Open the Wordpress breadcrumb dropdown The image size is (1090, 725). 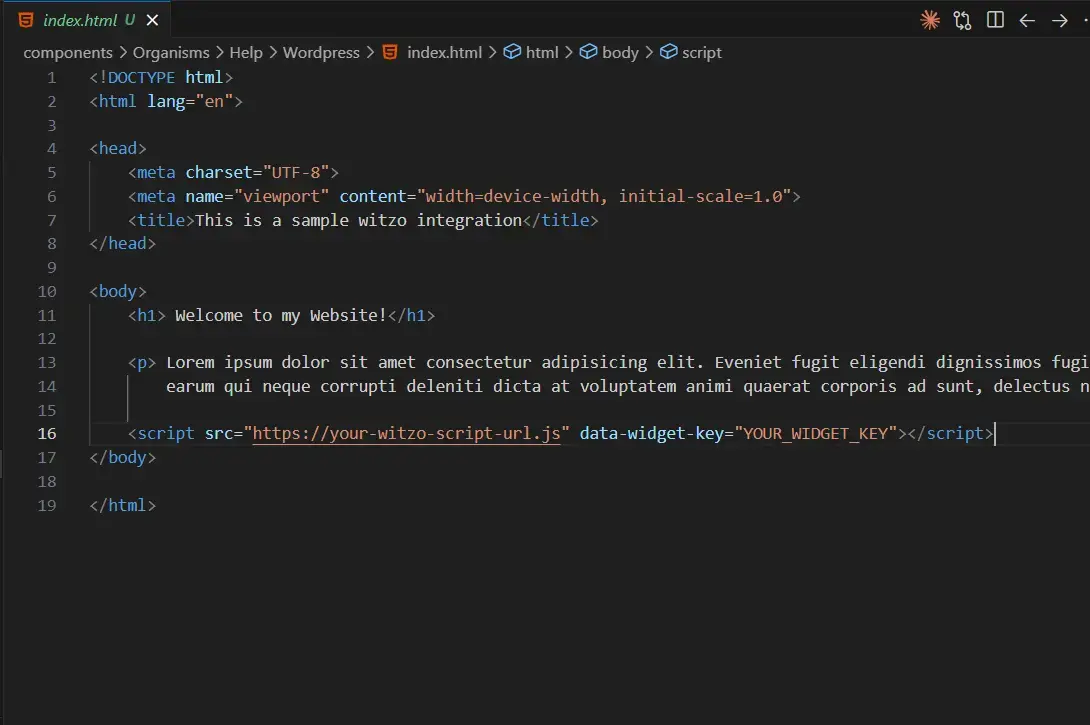coord(321,52)
